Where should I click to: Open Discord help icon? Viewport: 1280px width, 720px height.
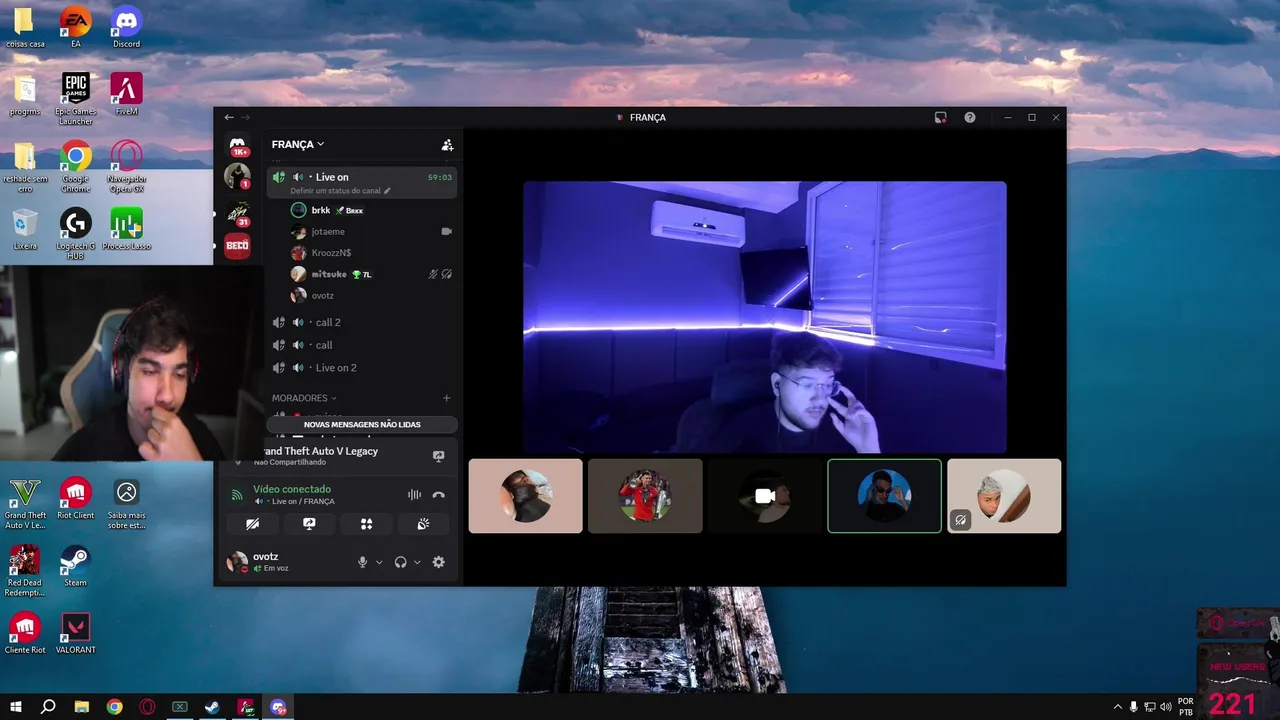pos(970,117)
